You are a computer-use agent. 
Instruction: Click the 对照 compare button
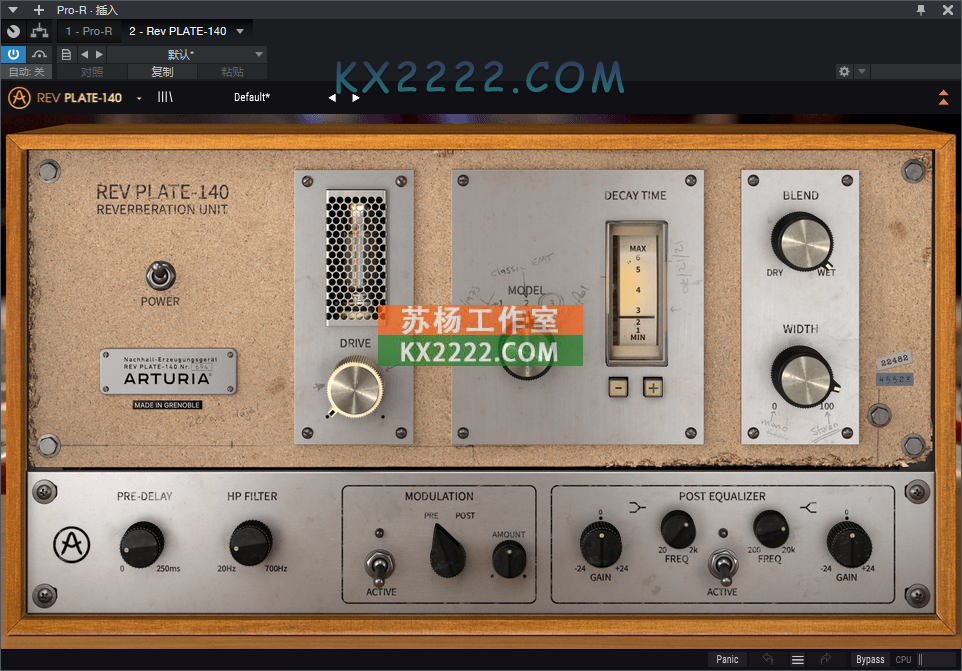[92, 72]
